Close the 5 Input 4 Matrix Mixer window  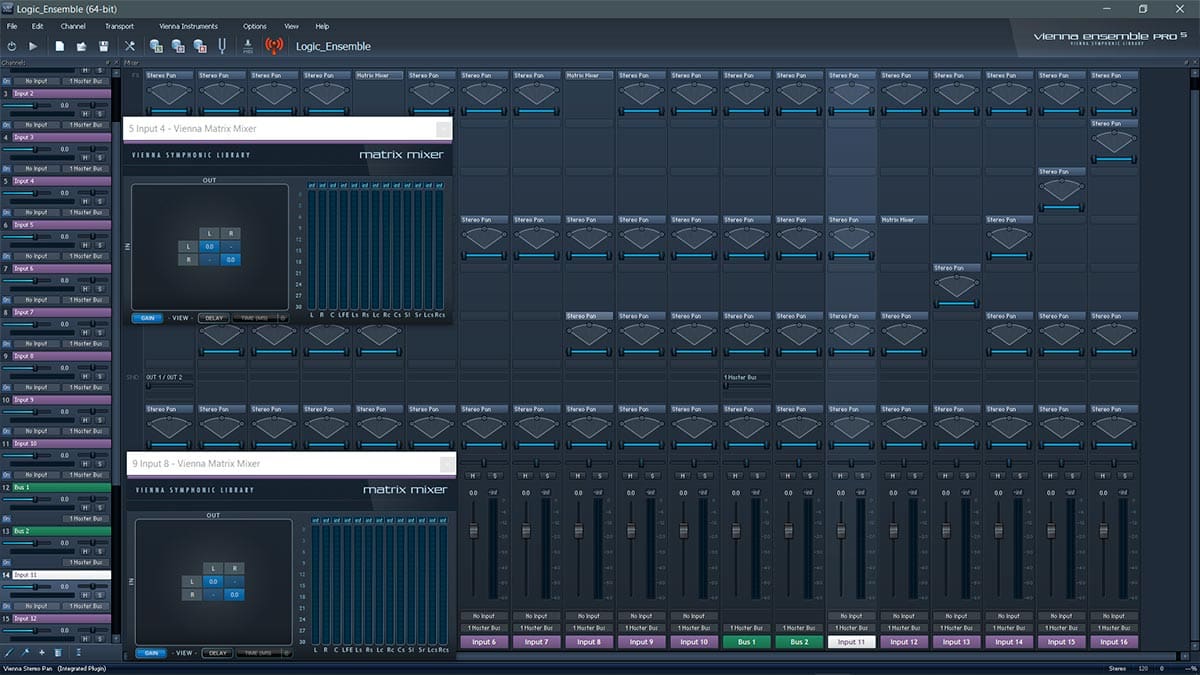(x=443, y=128)
